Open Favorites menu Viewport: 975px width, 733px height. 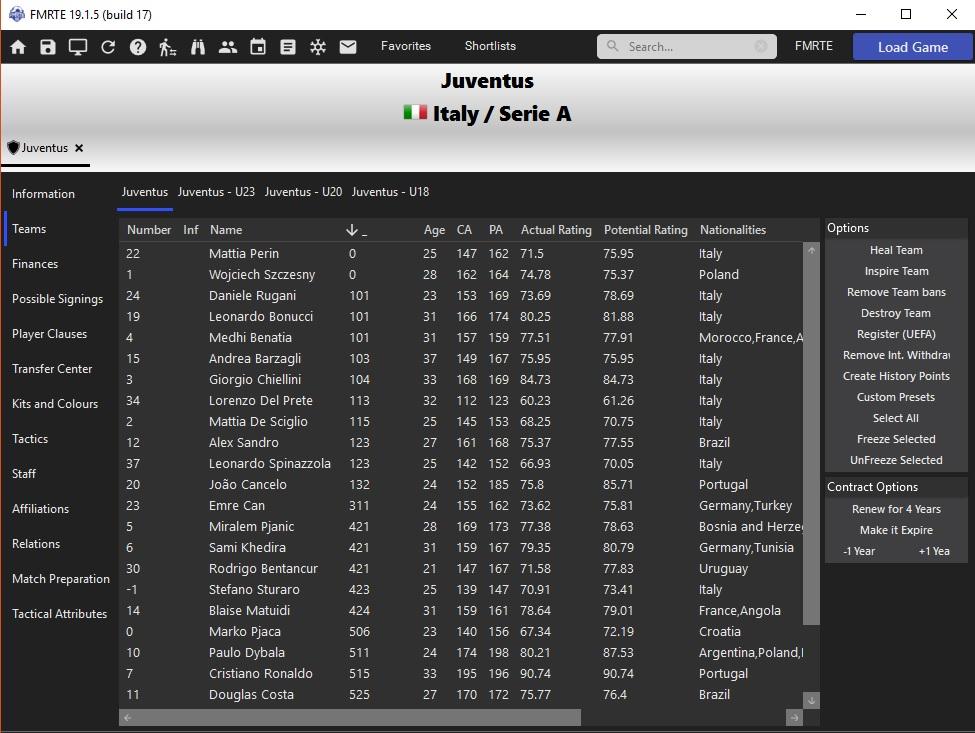[x=405, y=46]
